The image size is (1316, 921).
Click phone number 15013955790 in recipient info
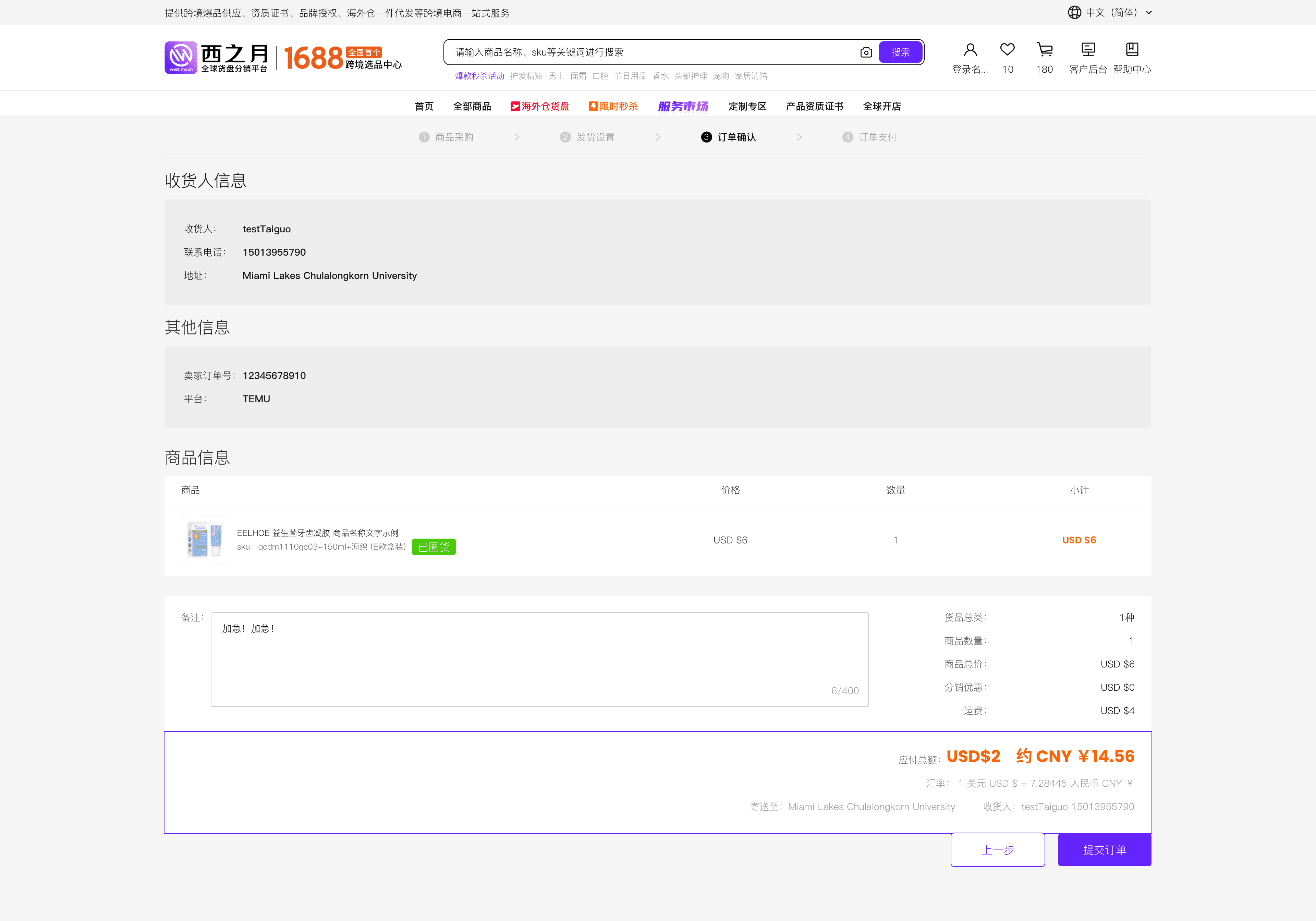[274, 252]
